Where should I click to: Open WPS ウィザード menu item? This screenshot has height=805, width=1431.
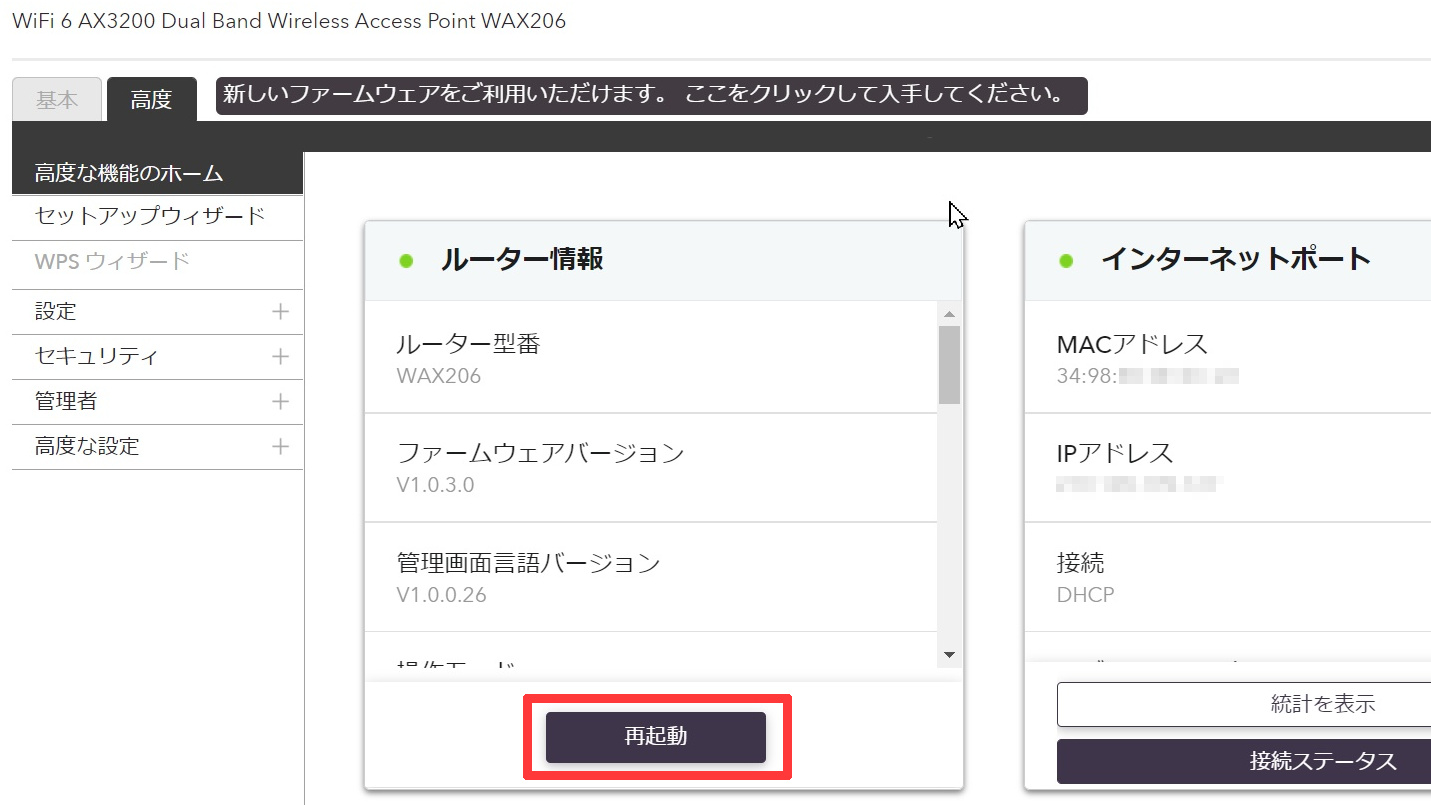point(157,262)
